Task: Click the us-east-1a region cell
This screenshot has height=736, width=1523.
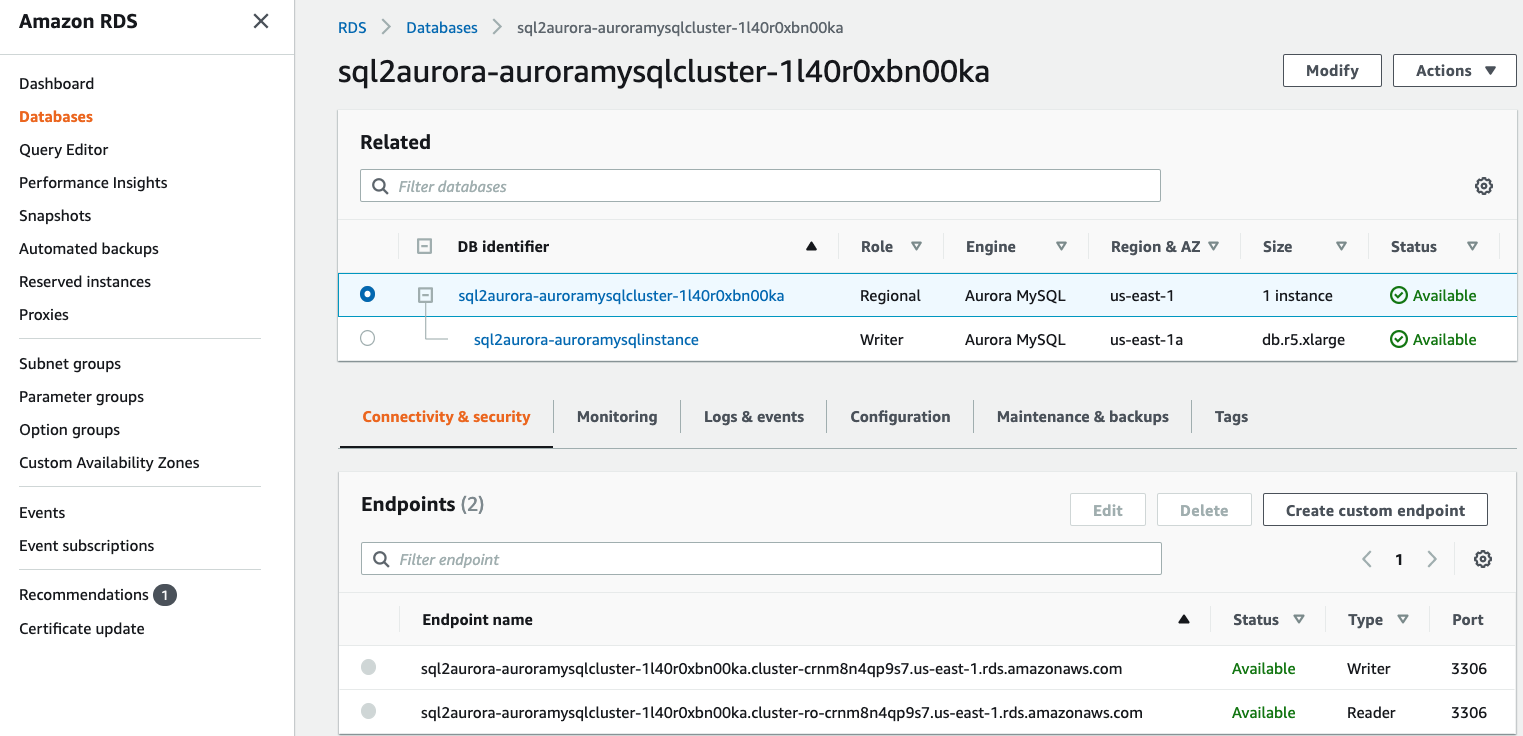Action: [1146, 340]
